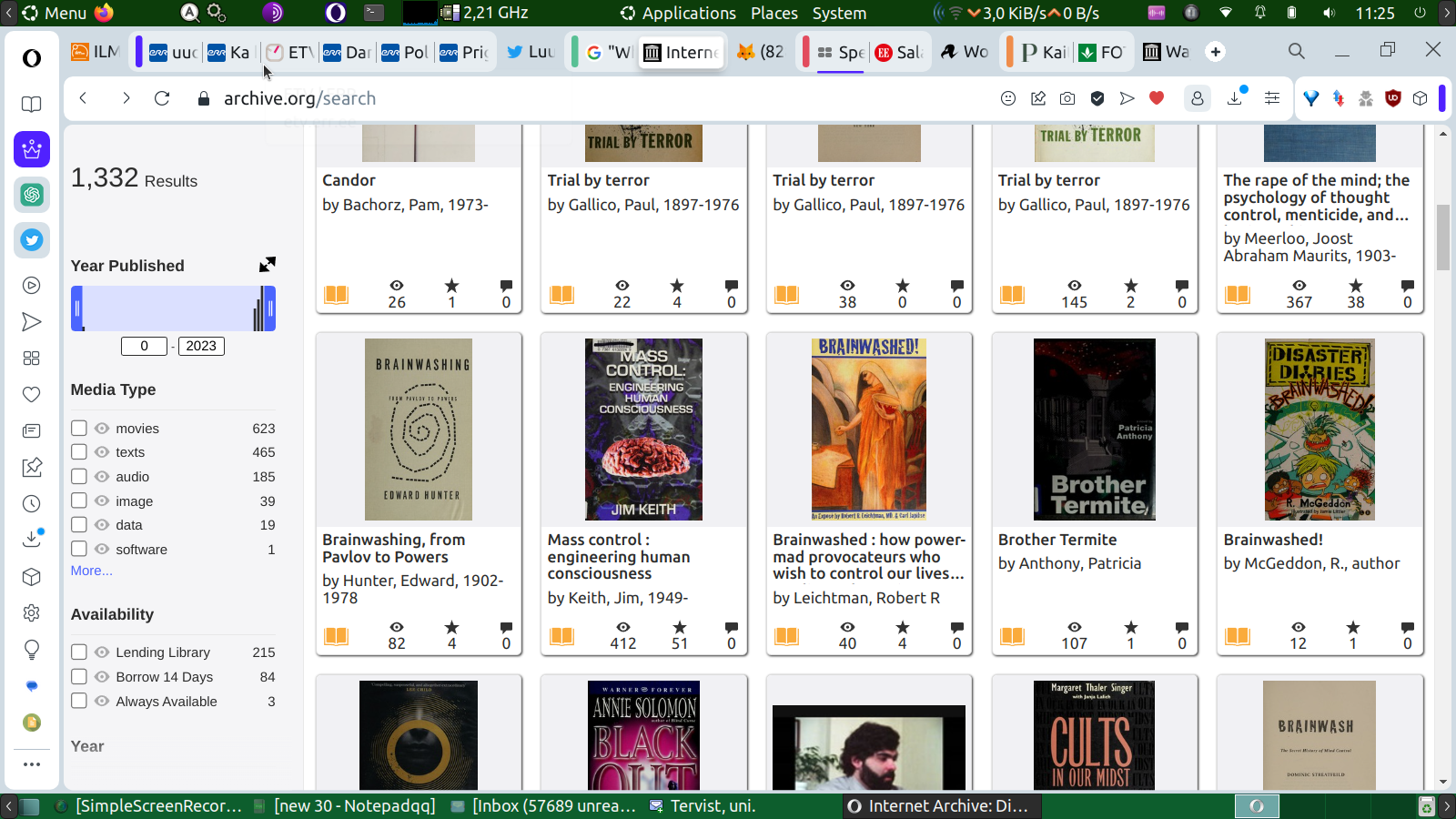The width and height of the screenshot is (1456, 819).
Task: Click the camera snapshot icon in address bar
Action: click(x=1067, y=98)
